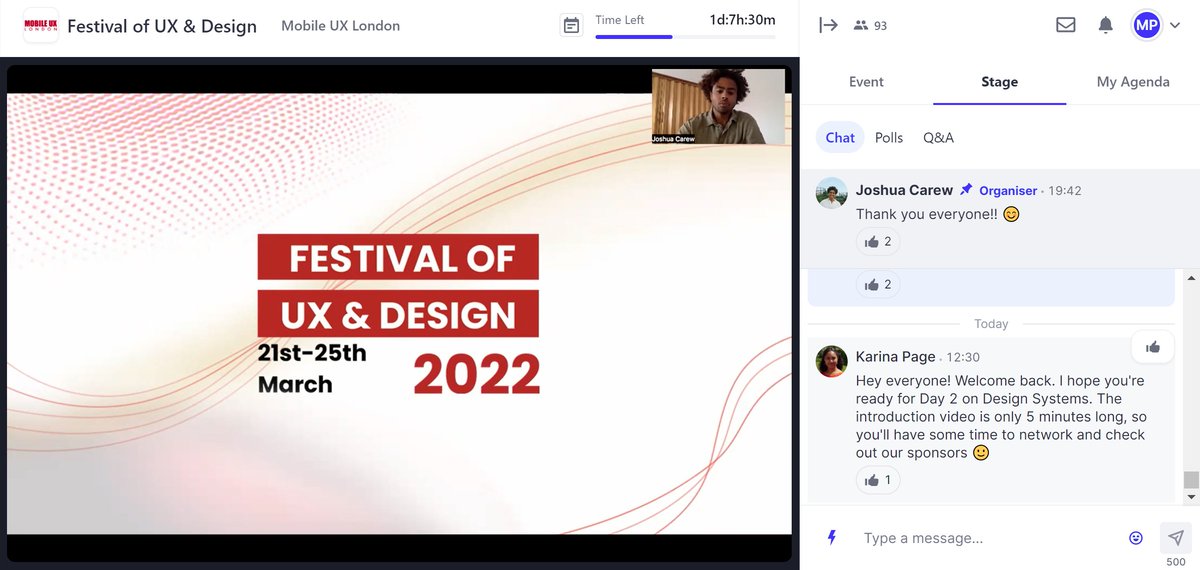Image resolution: width=1200 pixels, height=570 pixels.
Task: Click the chat scrollbar thumb
Action: coord(1191,480)
